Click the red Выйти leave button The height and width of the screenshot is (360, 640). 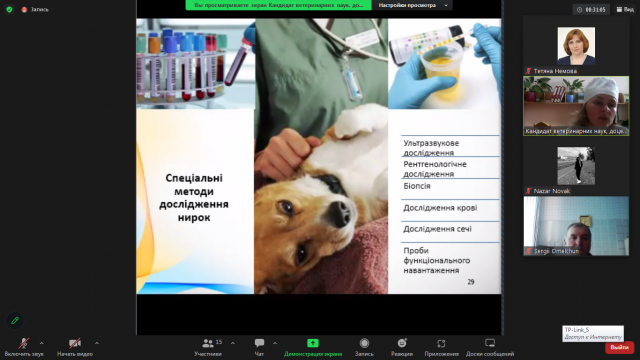pyautogui.click(x=619, y=347)
